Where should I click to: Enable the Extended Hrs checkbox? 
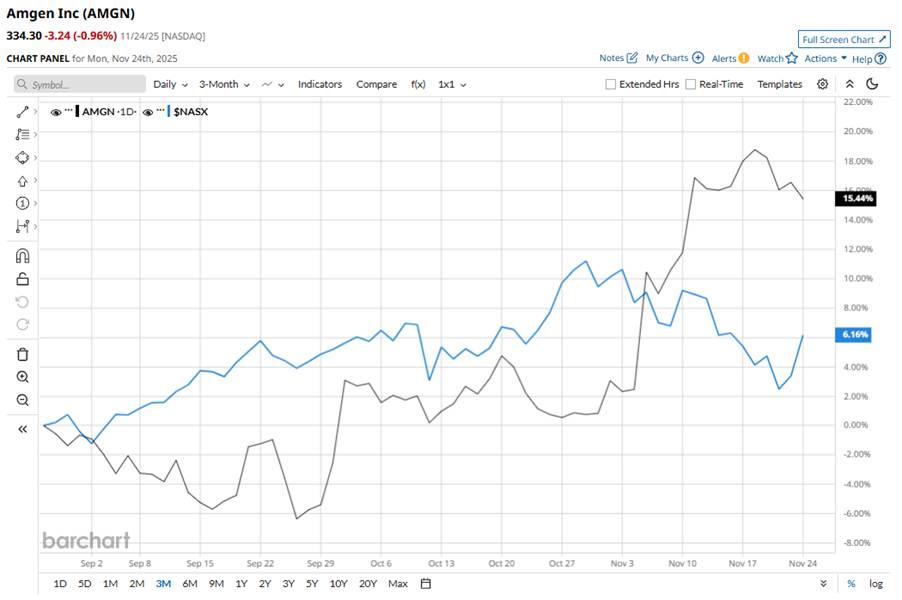tap(610, 85)
